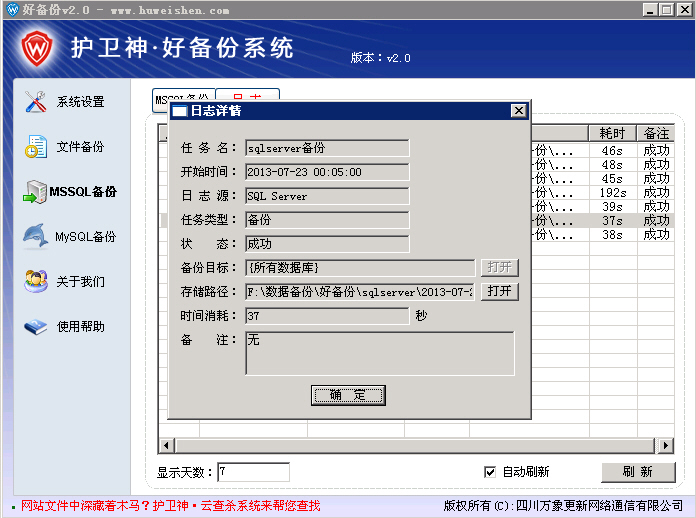Click MSSQL备份 label in sidebar

coord(83,192)
